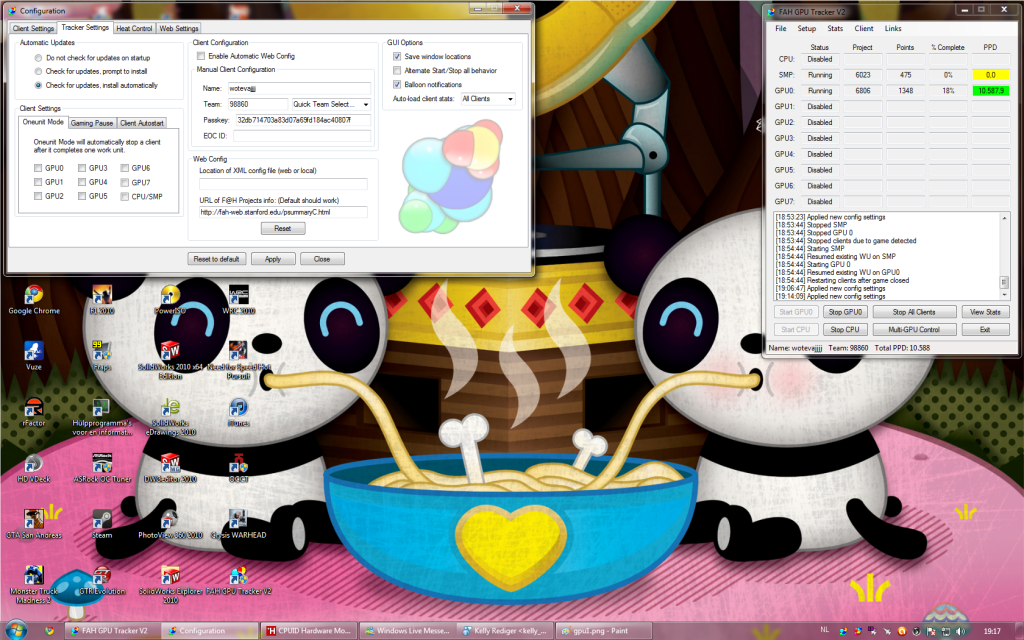Click the log scrollbar in FAH GPU Tracker
The image size is (1024, 640).
point(1004,256)
